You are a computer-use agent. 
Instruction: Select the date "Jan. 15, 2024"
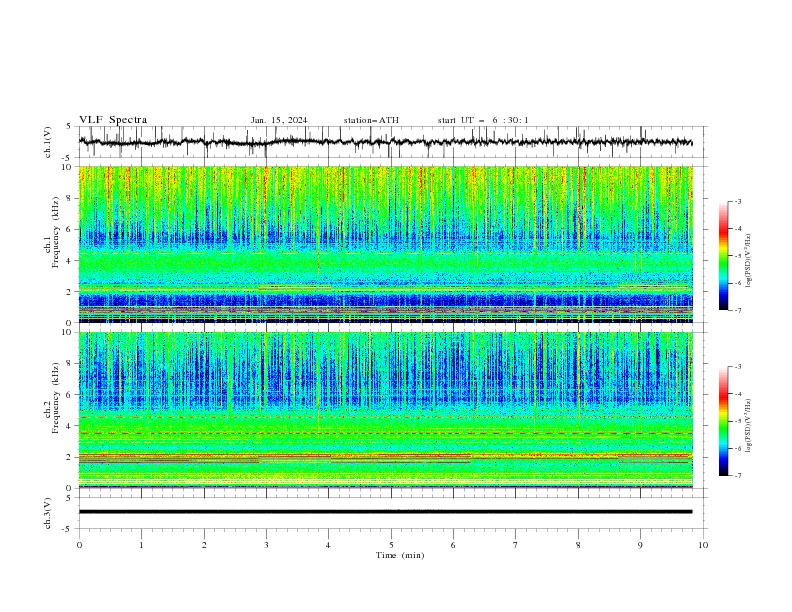click(279, 120)
